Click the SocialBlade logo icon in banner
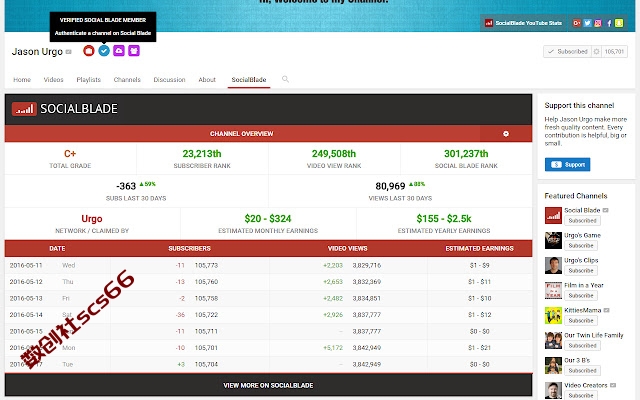 pyautogui.click(x=489, y=23)
